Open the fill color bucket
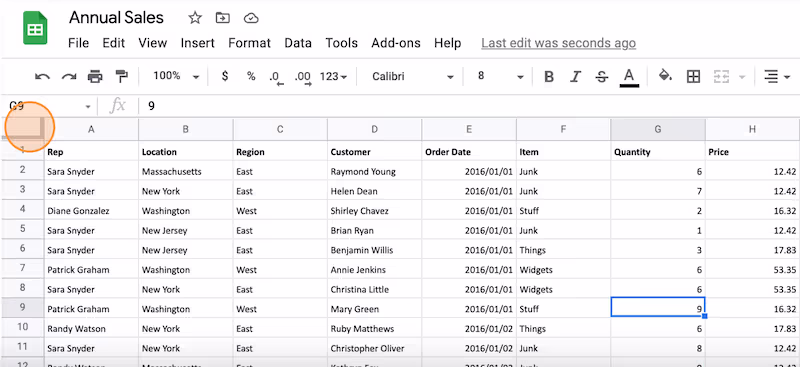The width and height of the screenshot is (800, 367). point(665,76)
